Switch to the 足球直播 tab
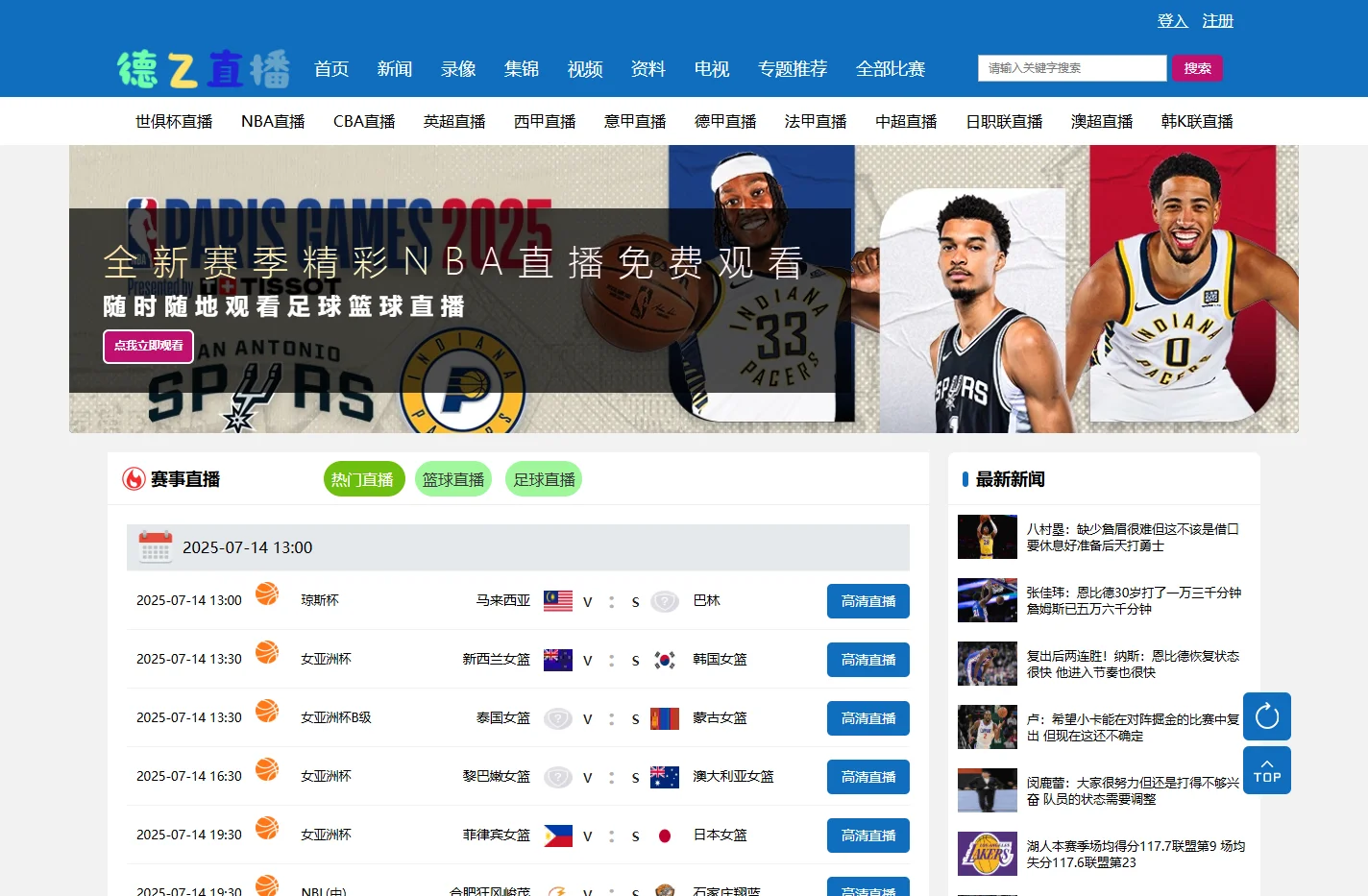 pyautogui.click(x=544, y=479)
